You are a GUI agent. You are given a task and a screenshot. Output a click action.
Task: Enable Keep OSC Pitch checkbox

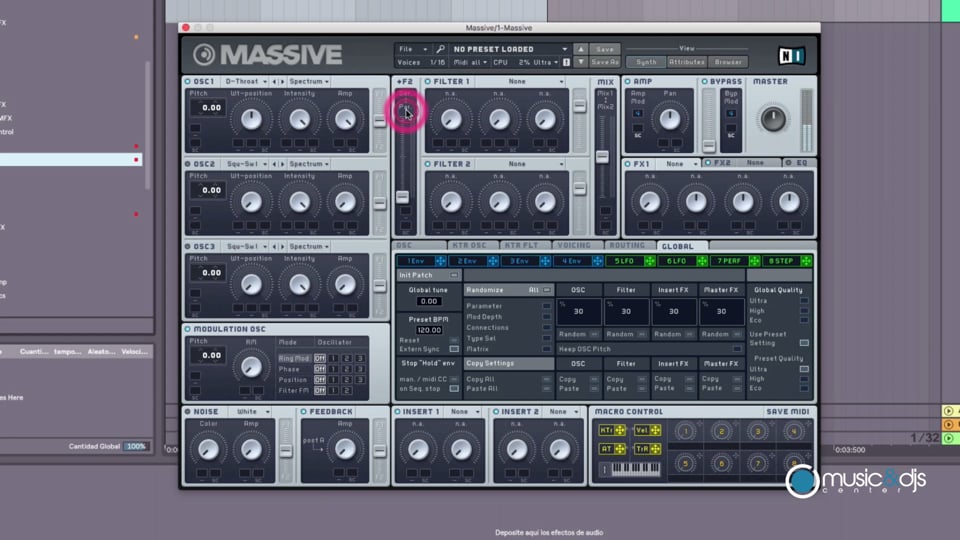(x=737, y=349)
